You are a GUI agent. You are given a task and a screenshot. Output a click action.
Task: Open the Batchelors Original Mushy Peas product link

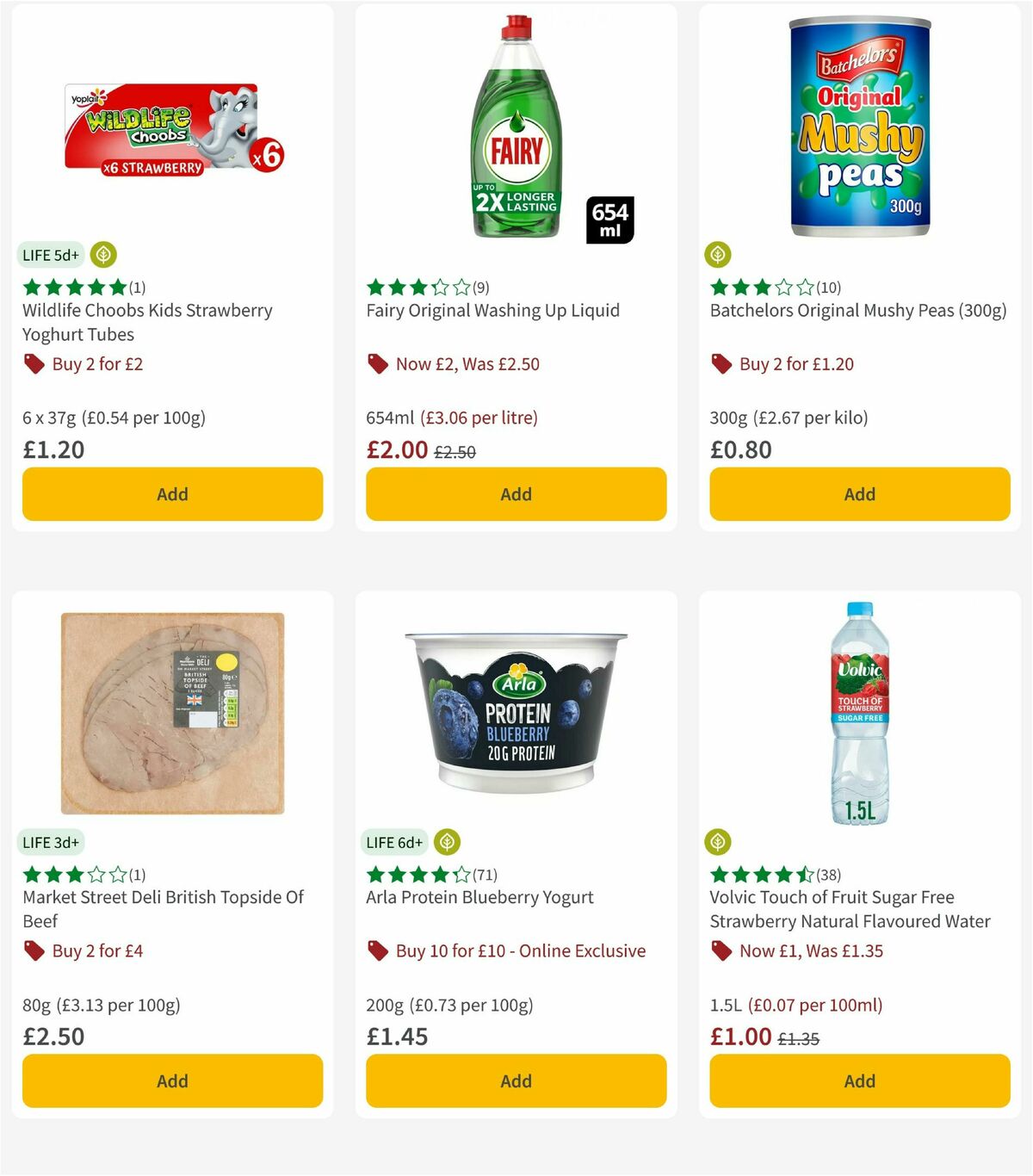tap(858, 311)
